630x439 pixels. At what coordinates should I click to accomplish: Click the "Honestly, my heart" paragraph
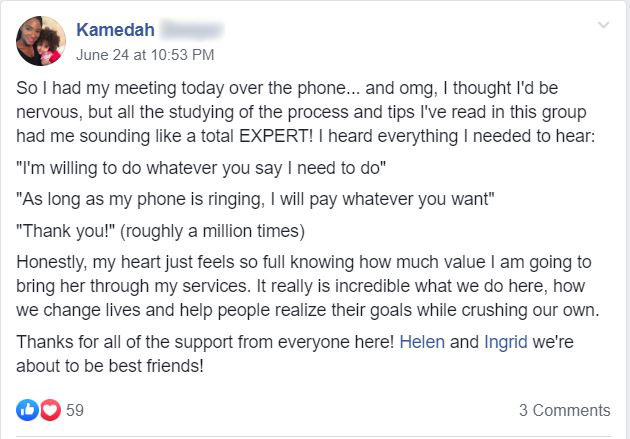[308, 286]
